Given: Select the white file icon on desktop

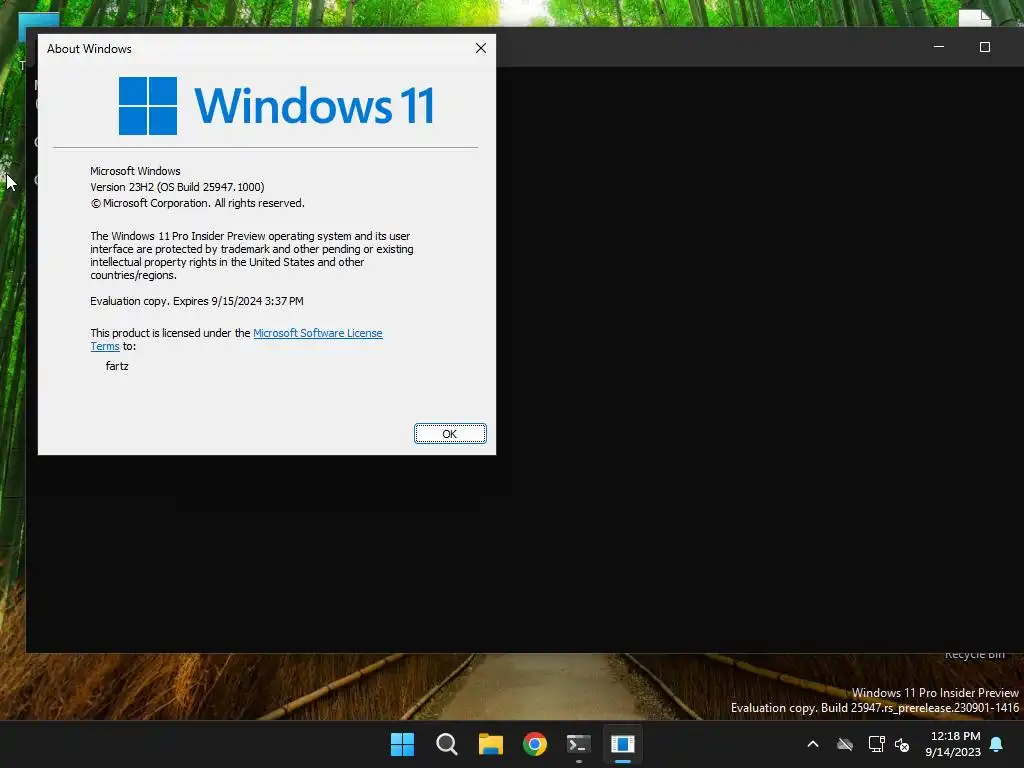Looking at the screenshot, I should coord(975,18).
